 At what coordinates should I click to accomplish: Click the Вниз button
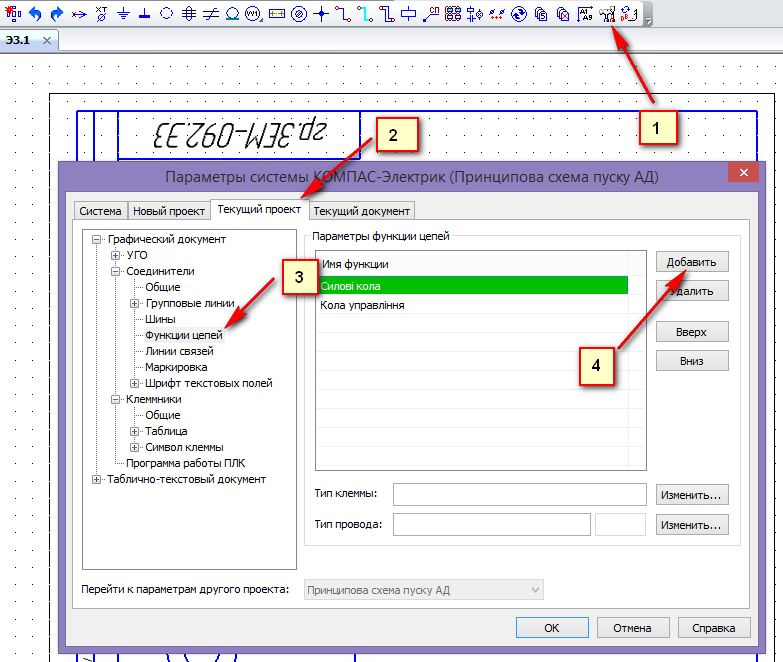coord(692,360)
